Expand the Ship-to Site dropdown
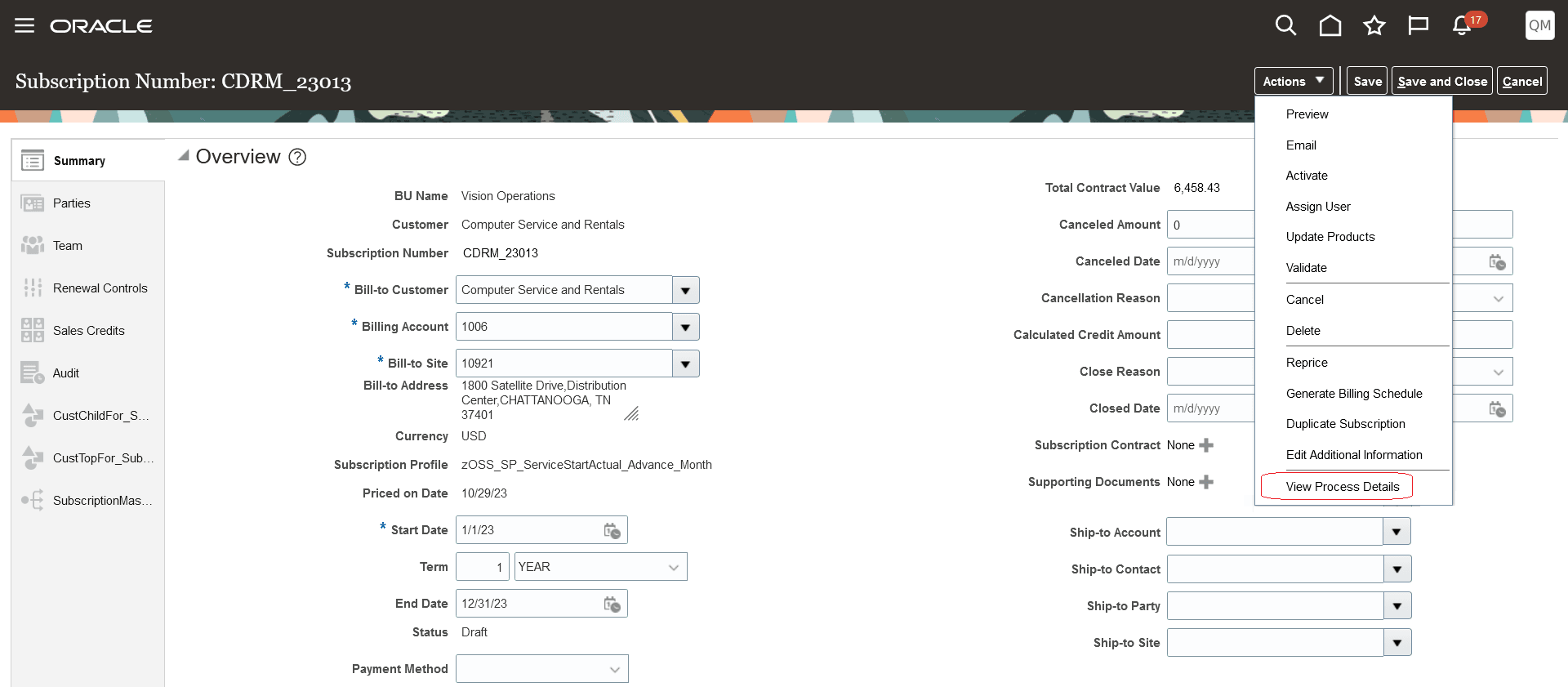Viewport: 1568px width, 687px height. [x=1397, y=642]
